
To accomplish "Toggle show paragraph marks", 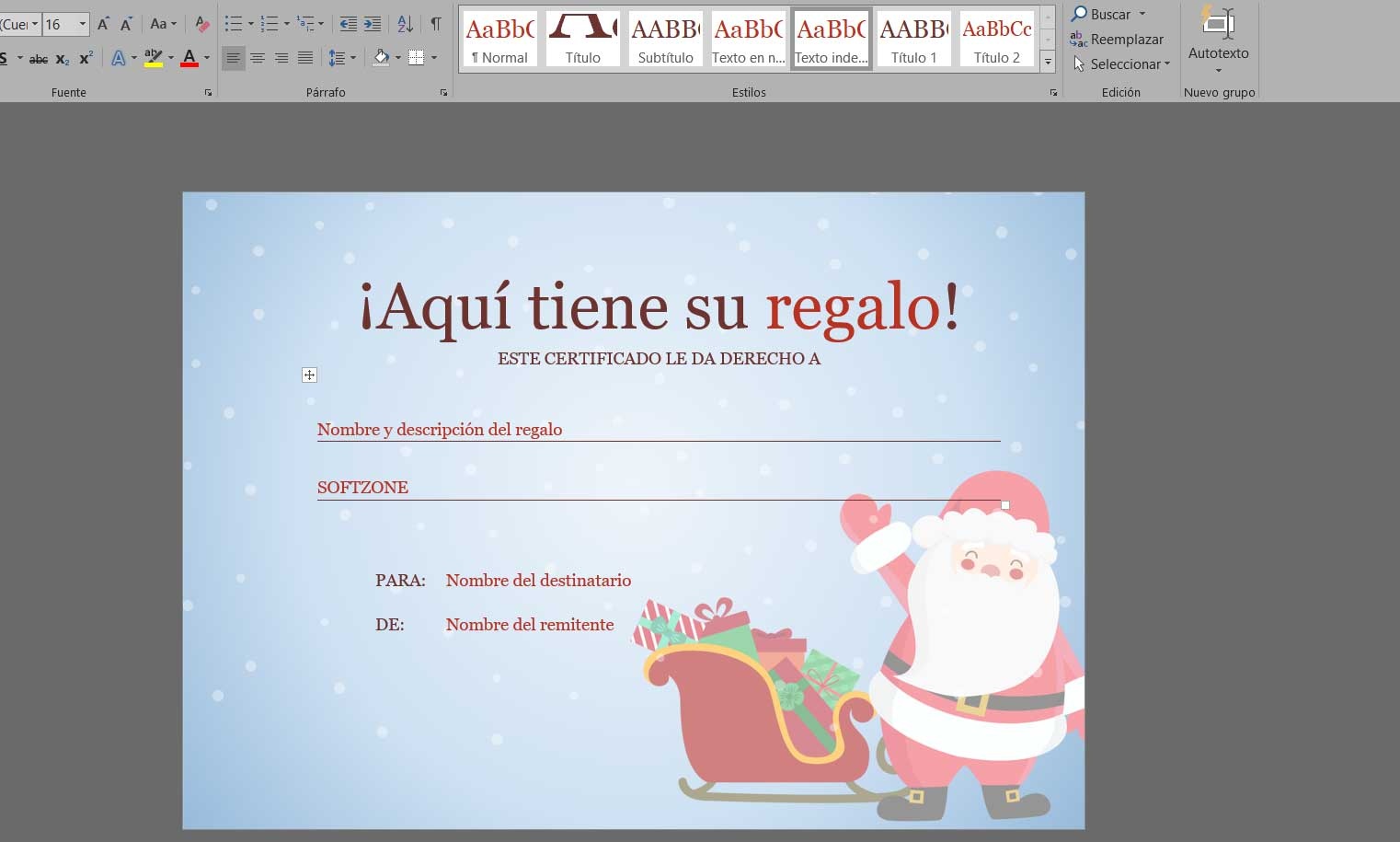I will pyautogui.click(x=436, y=24).
